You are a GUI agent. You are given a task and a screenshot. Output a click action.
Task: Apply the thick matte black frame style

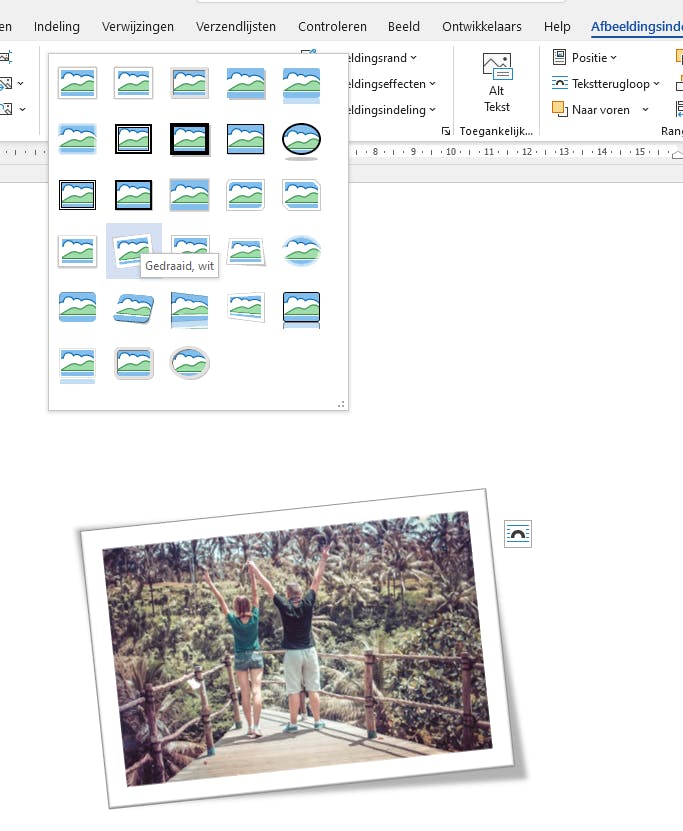pyautogui.click(x=190, y=139)
